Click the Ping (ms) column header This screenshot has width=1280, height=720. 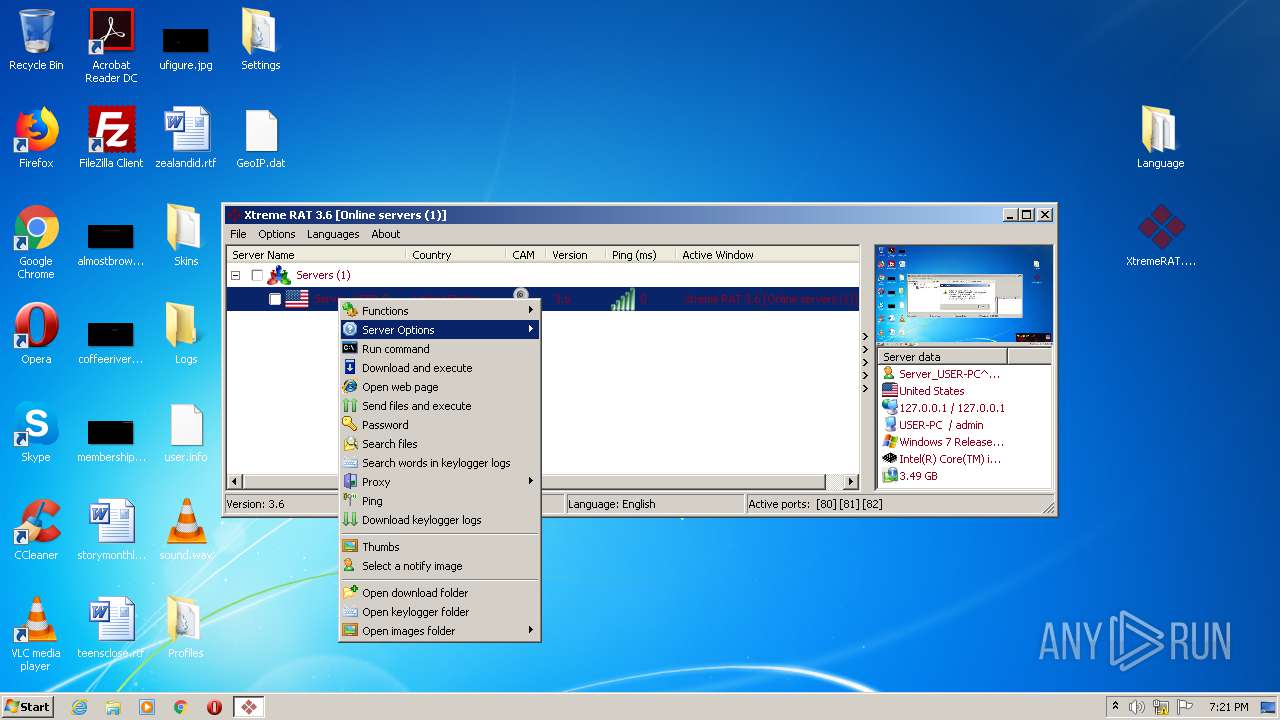point(640,255)
